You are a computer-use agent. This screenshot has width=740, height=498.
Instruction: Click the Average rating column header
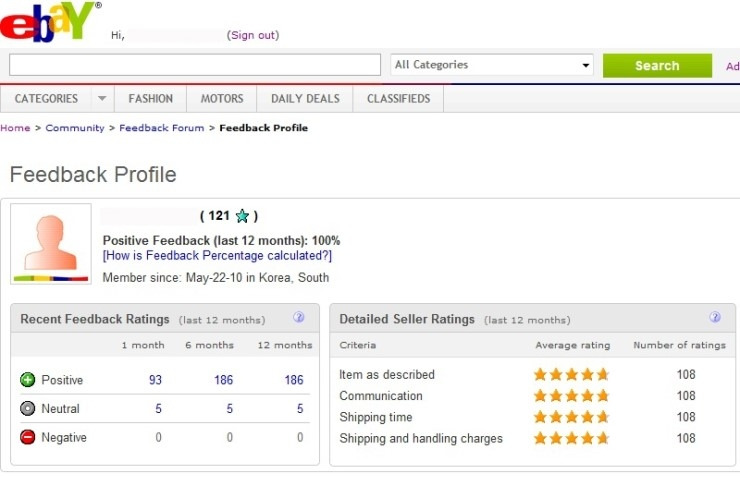point(572,346)
